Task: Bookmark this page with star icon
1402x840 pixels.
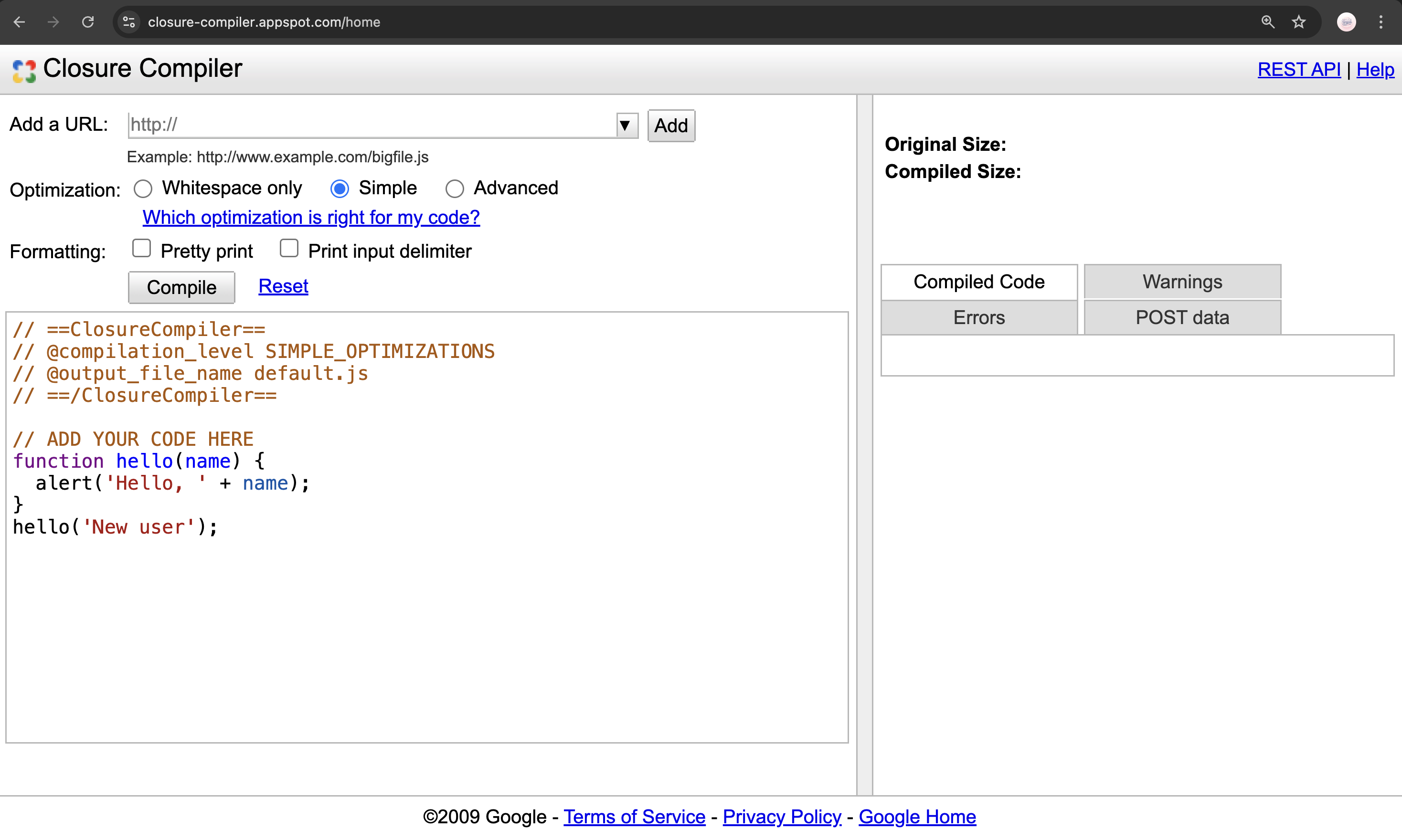Action: point(1298,22)
